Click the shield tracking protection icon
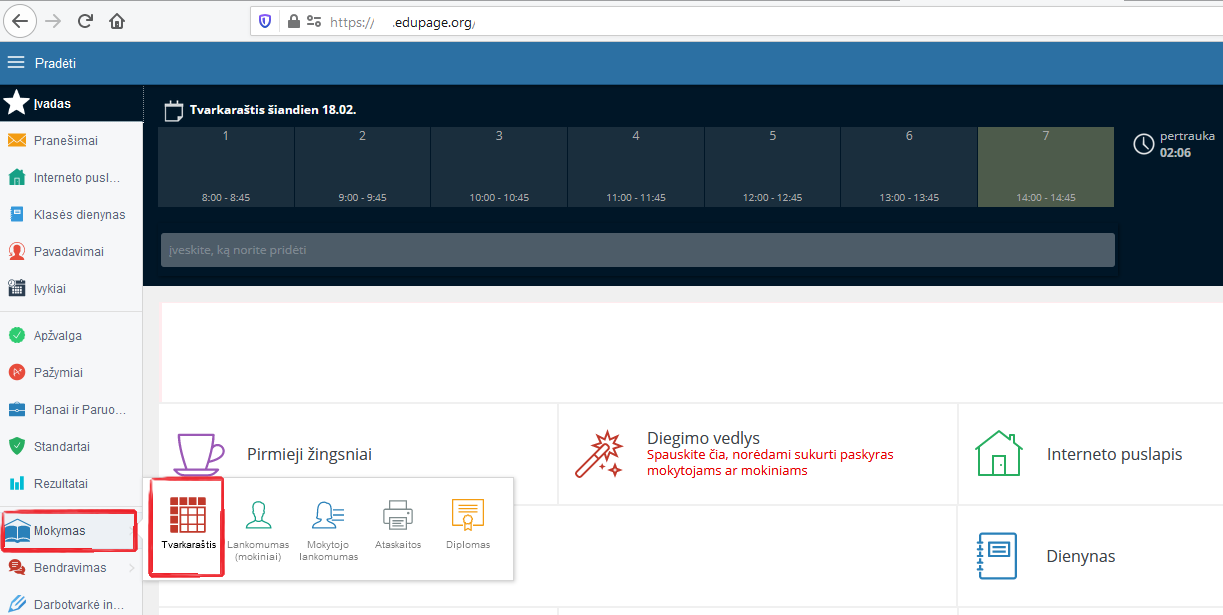The height and width of the screenshot is (615, 1223). click(x=265, y=21)
